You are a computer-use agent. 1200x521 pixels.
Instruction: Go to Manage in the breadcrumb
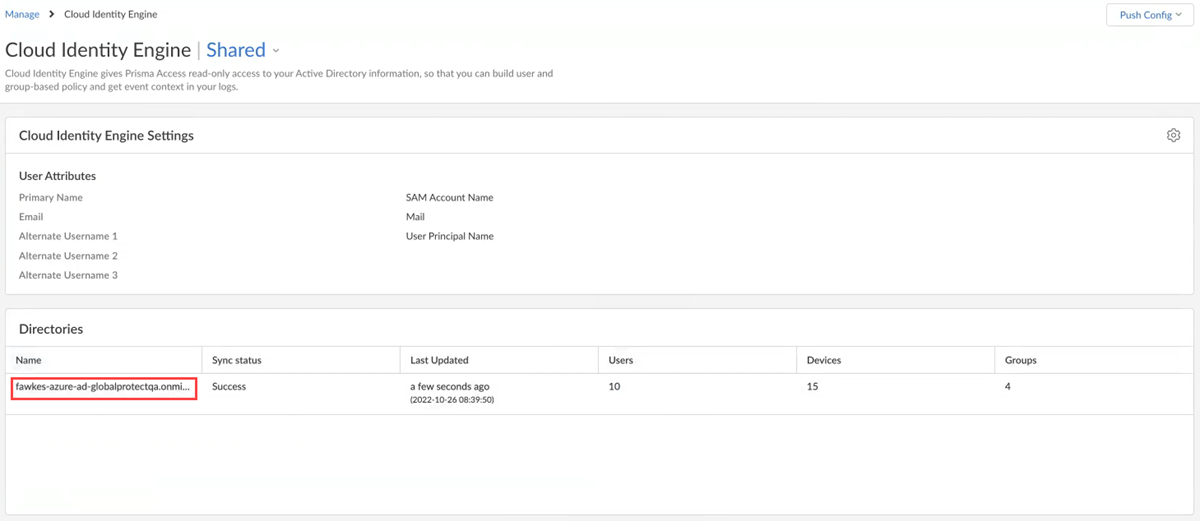click(x=22, y=15)
